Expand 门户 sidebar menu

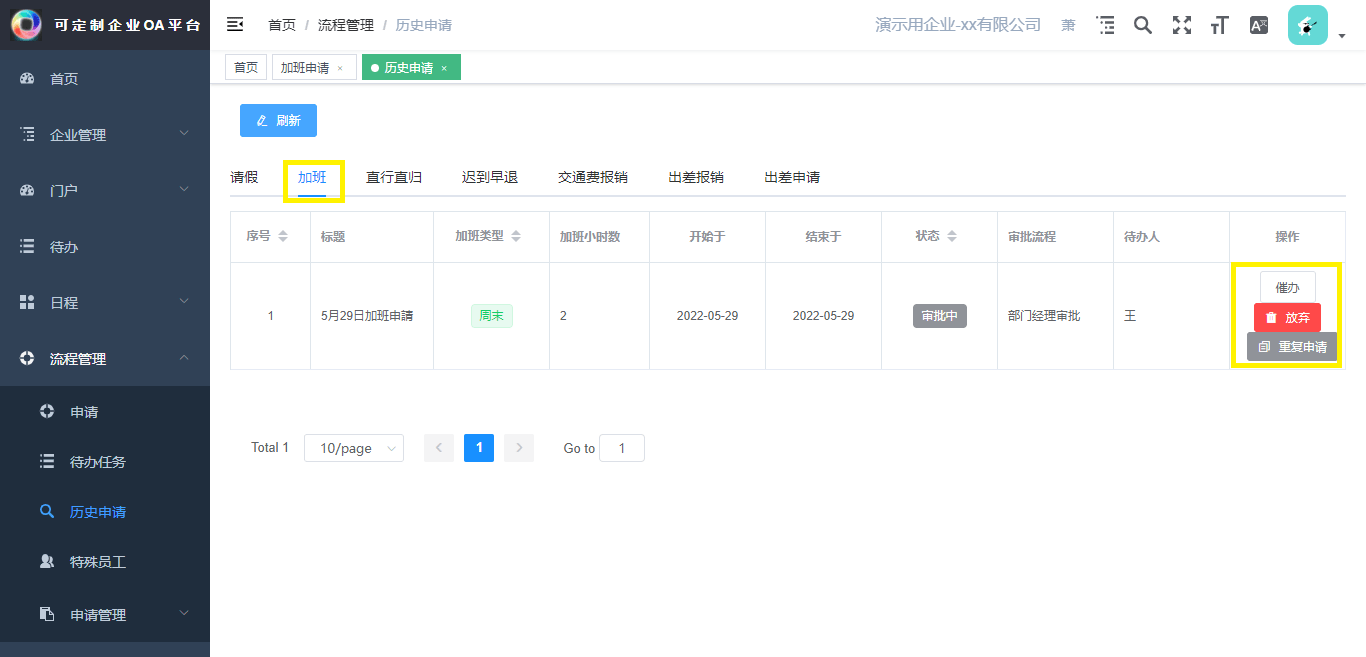point(105,190)
